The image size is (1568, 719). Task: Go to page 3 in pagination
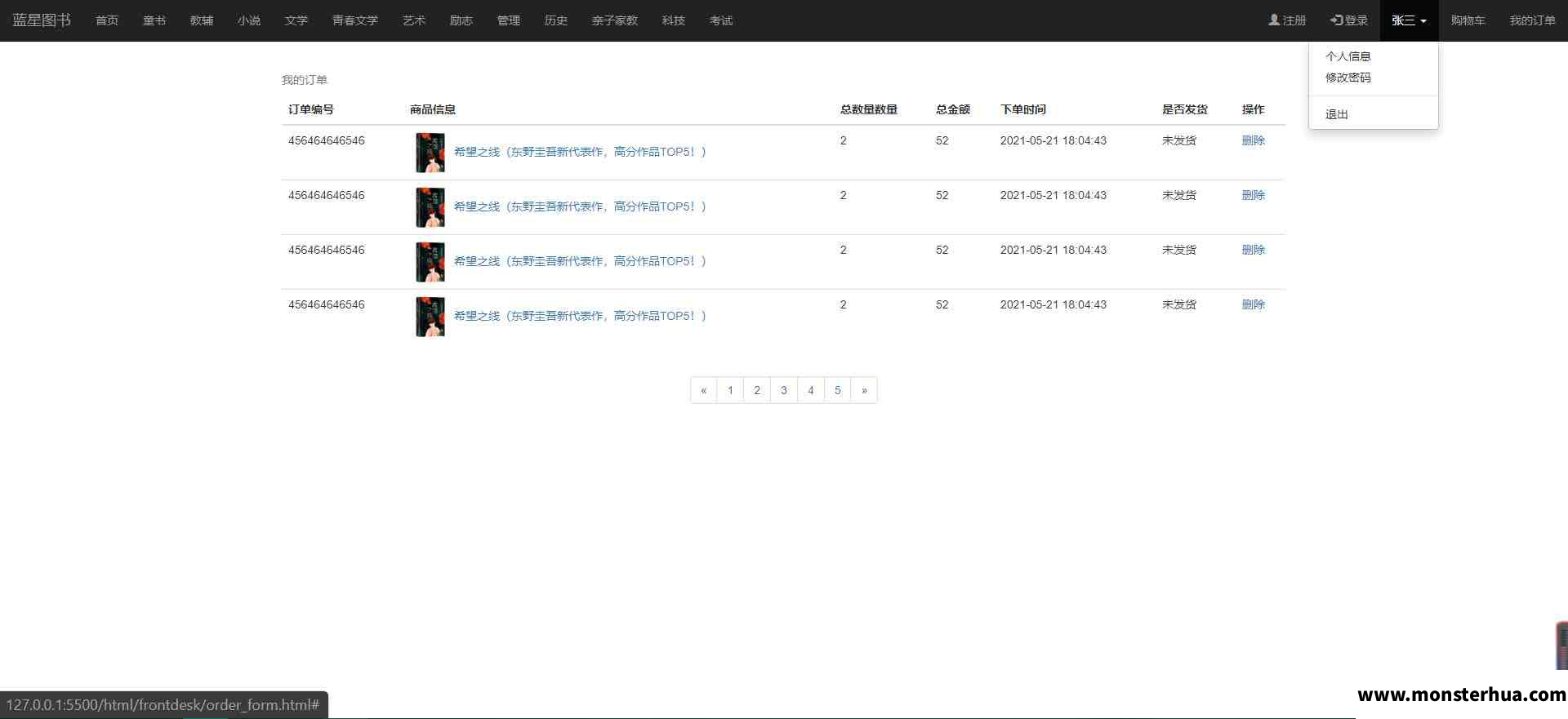(784, 390)
